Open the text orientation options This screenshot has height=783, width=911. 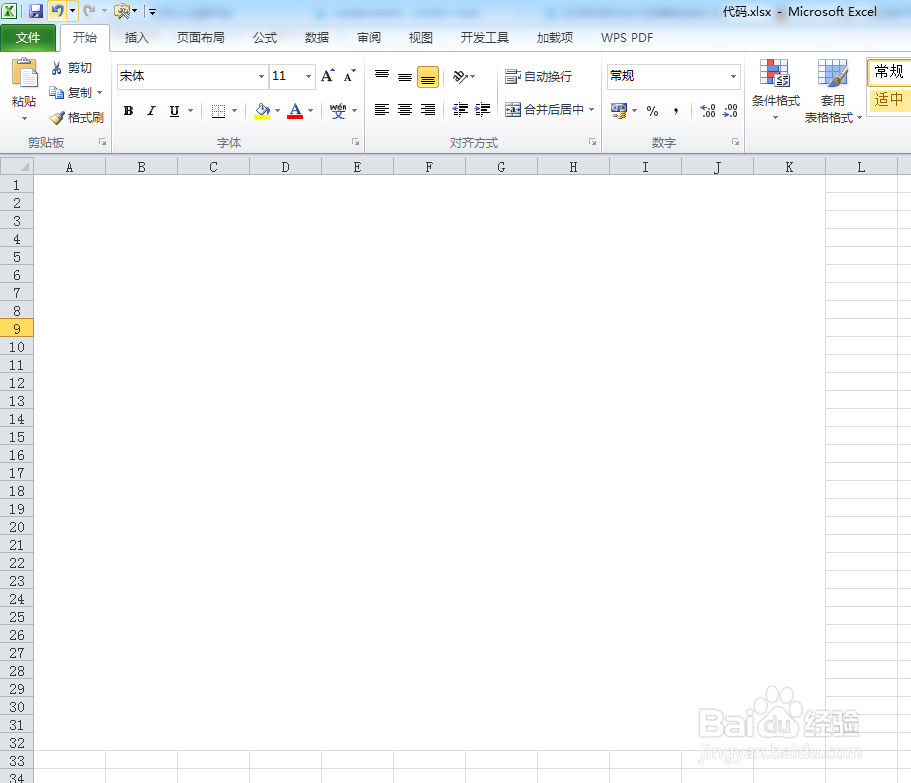pyautogui.click(x=464, y=77)
